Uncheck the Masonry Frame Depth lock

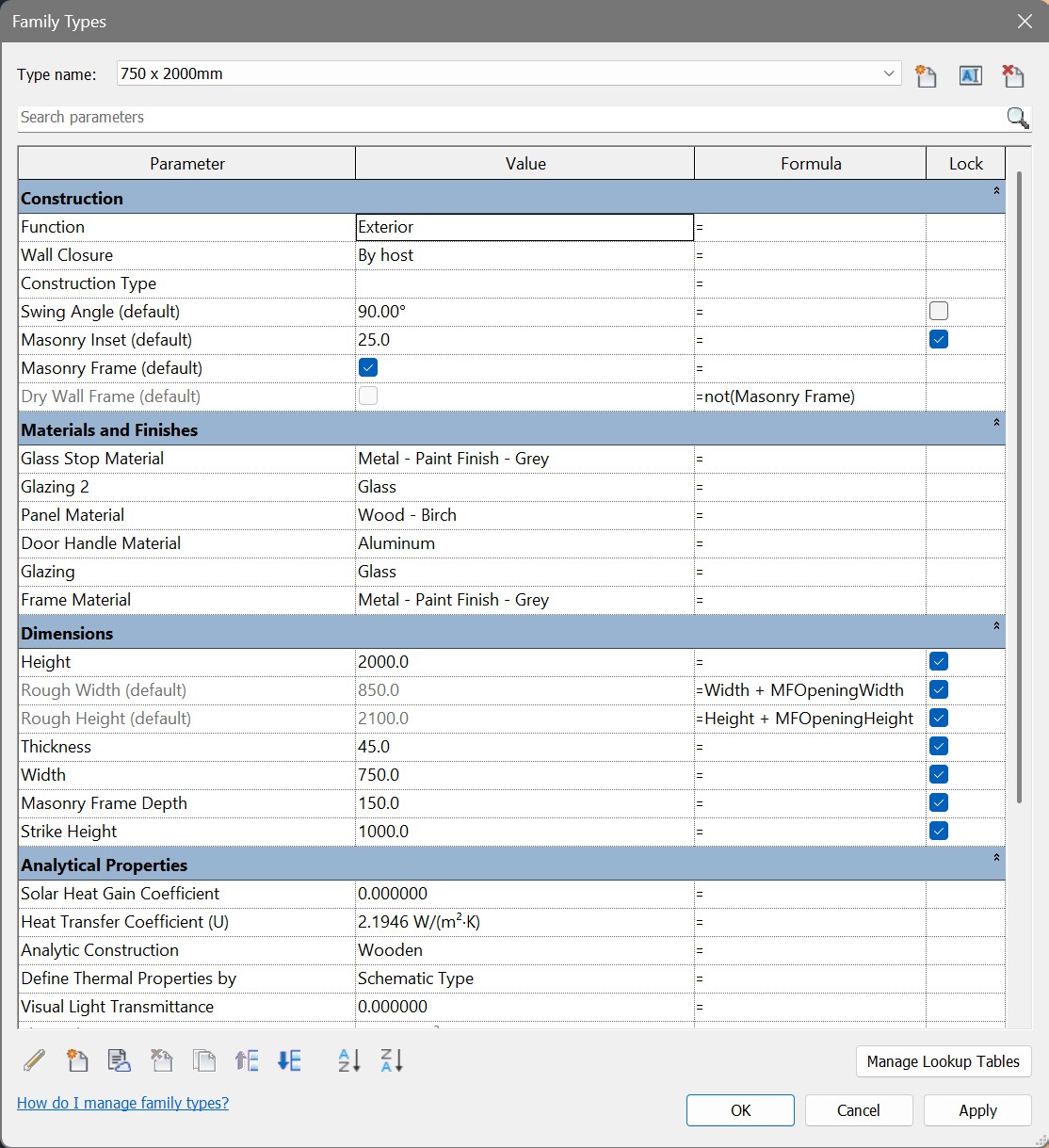coord(939,802)
